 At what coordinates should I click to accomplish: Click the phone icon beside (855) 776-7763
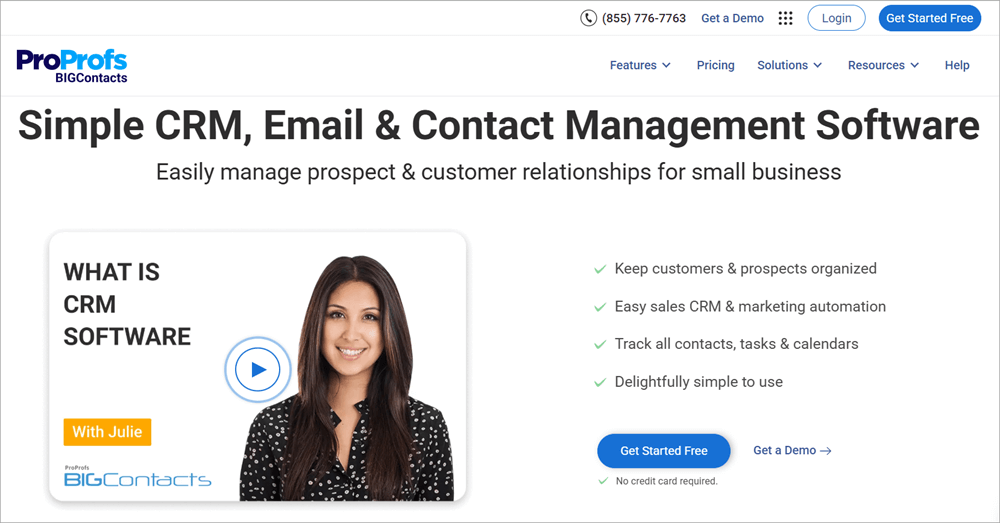click(588, 18)
